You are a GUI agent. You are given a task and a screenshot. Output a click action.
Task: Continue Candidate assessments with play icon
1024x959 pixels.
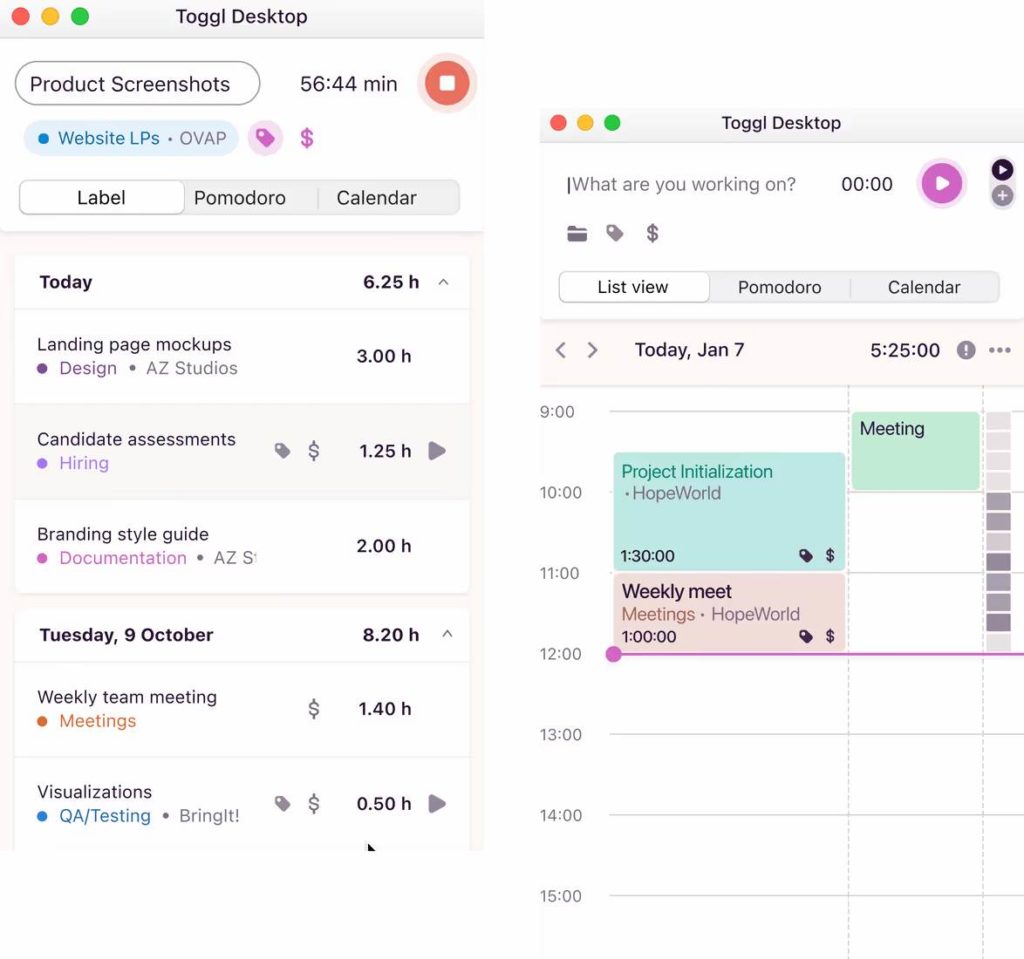pyautogui.click(x=437, y=451)
